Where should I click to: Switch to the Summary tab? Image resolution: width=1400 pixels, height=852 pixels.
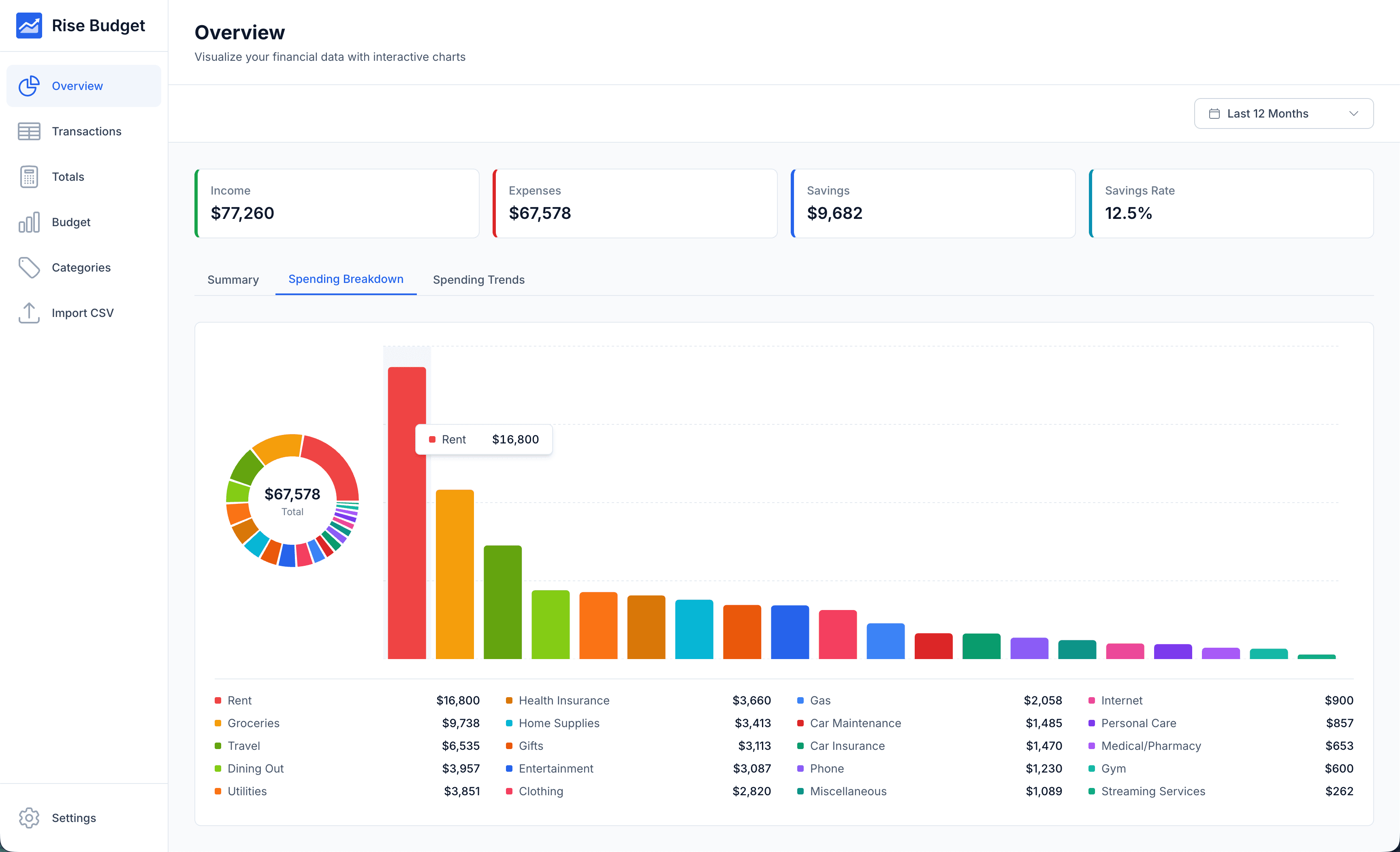tap(233, 279)
